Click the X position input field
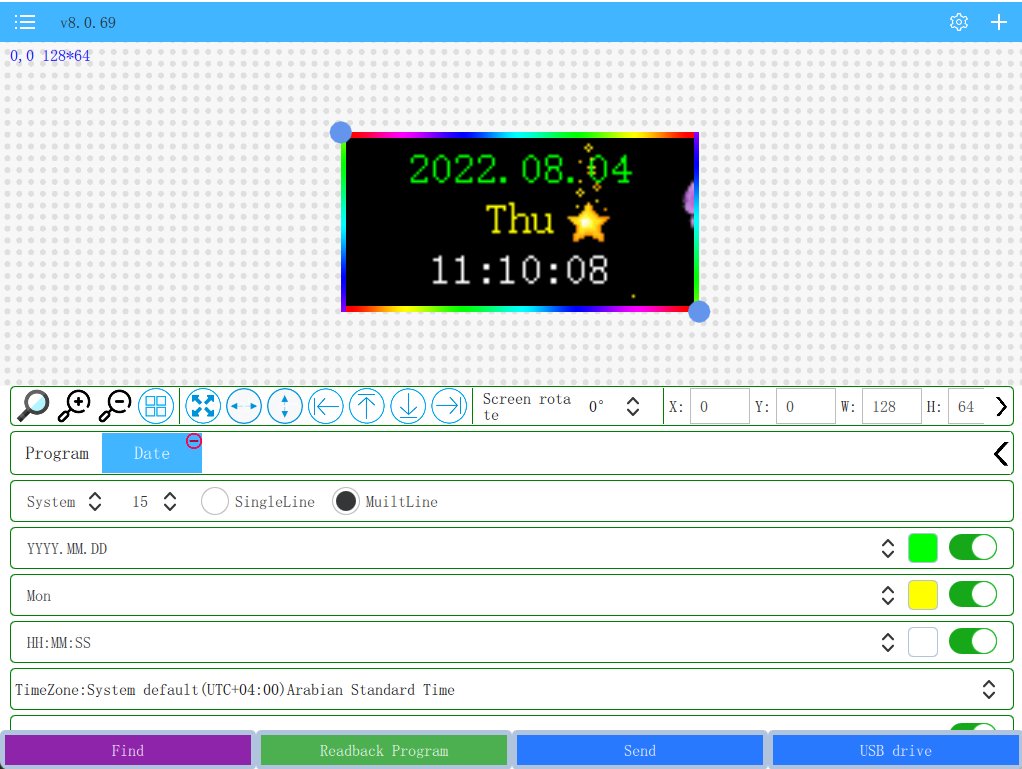The image size is (1022, 769). [x=720, y=407]
